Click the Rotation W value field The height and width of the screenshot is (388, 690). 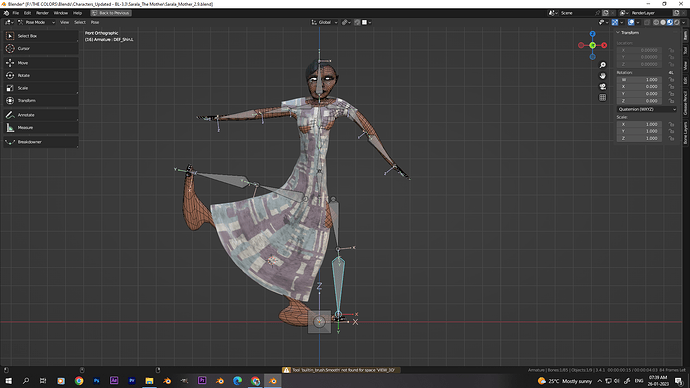click(x=639, y=80)
